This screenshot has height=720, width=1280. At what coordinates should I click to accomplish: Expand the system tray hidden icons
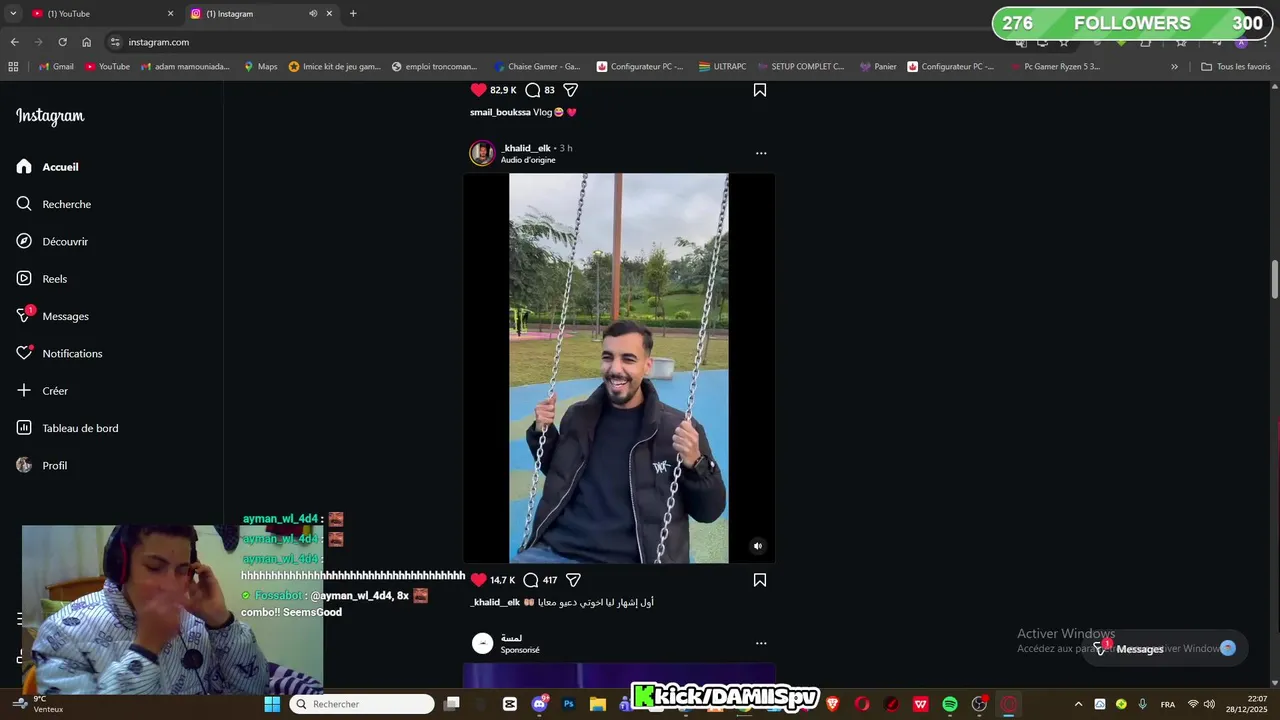pyautogui.click(x=1078, y=704)
